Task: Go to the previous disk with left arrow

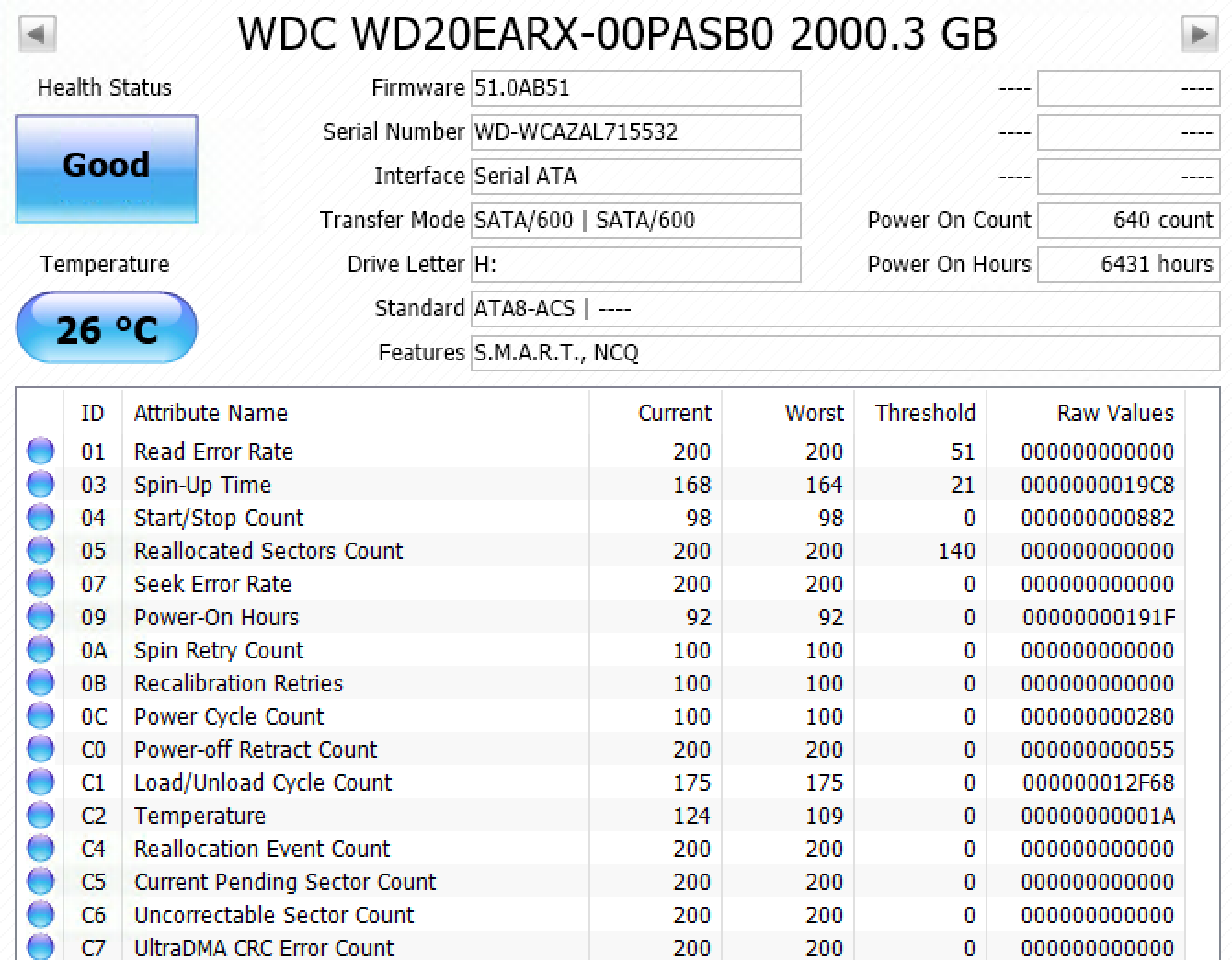Action: (37, 35)
